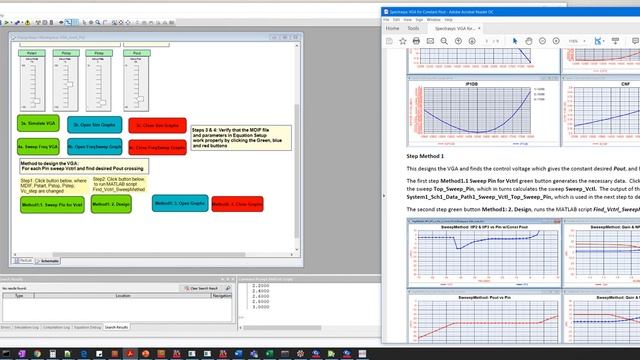Open the calculator from the taskbar
This screenshot has height=360, width=640.
tap(53, 354)
